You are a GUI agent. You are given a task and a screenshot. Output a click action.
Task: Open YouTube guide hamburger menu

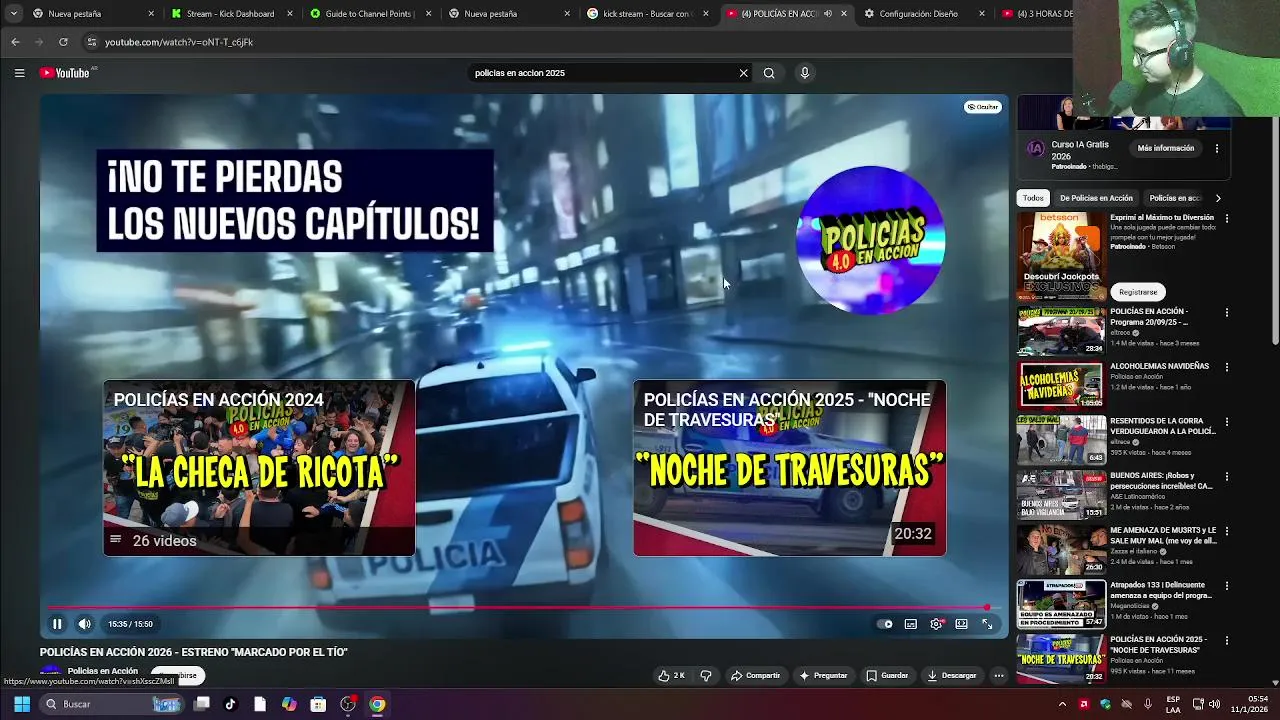[x=19, y=73]
